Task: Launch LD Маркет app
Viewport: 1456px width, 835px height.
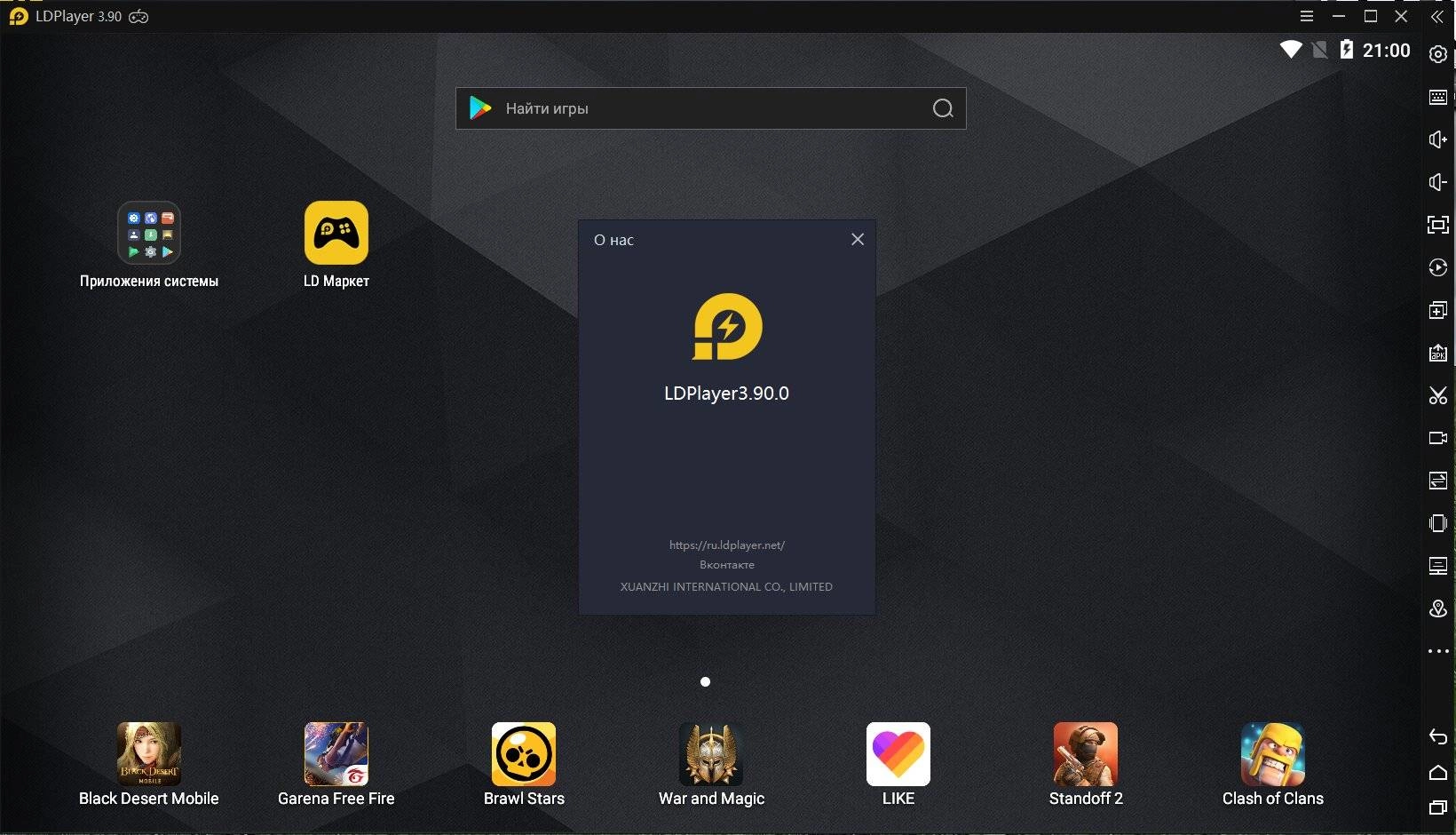Action: 336,245
